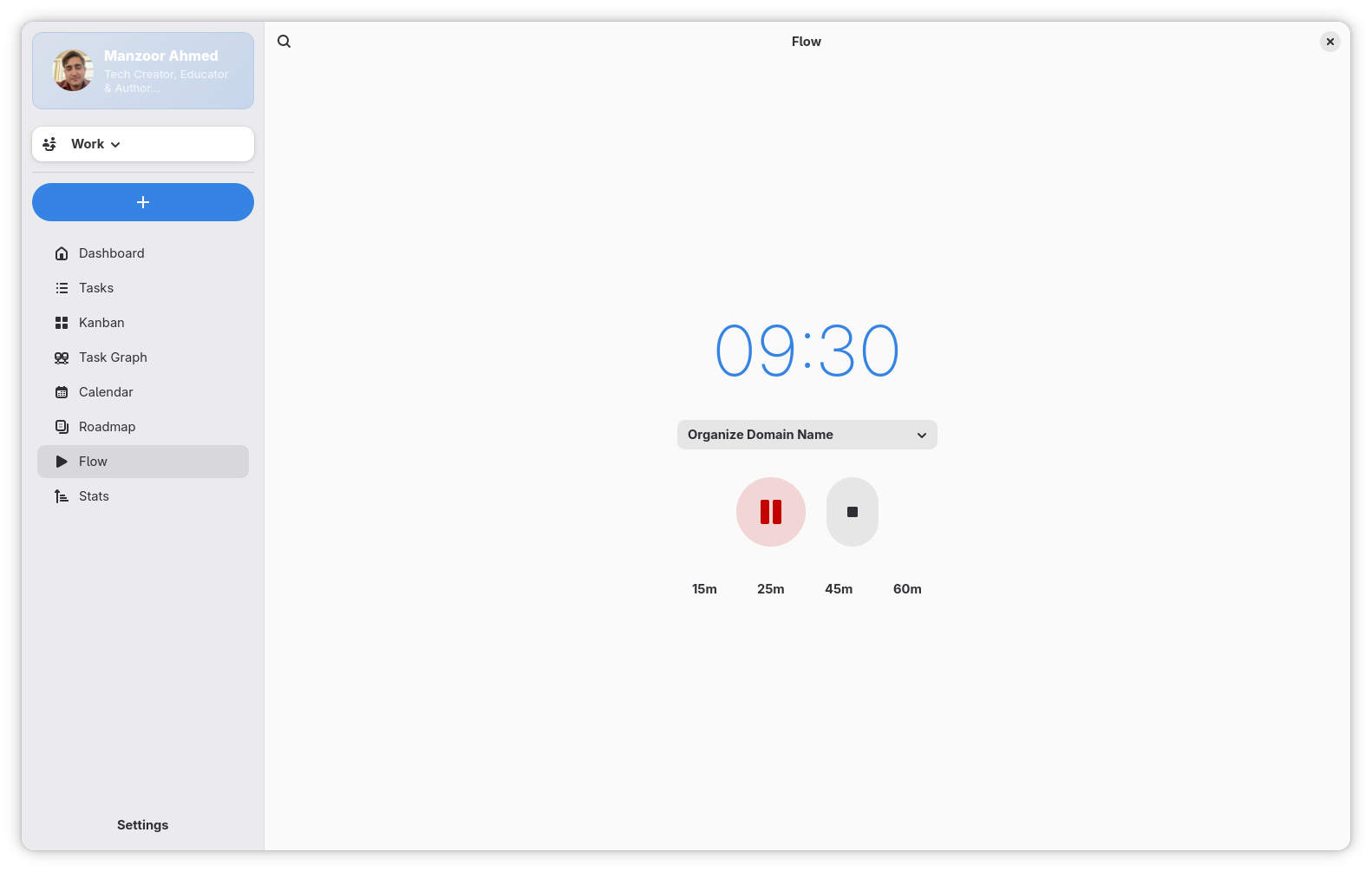Set timer to 15m
The height and width of the screenshot is (872, 1372).
[x=704, y=589]
